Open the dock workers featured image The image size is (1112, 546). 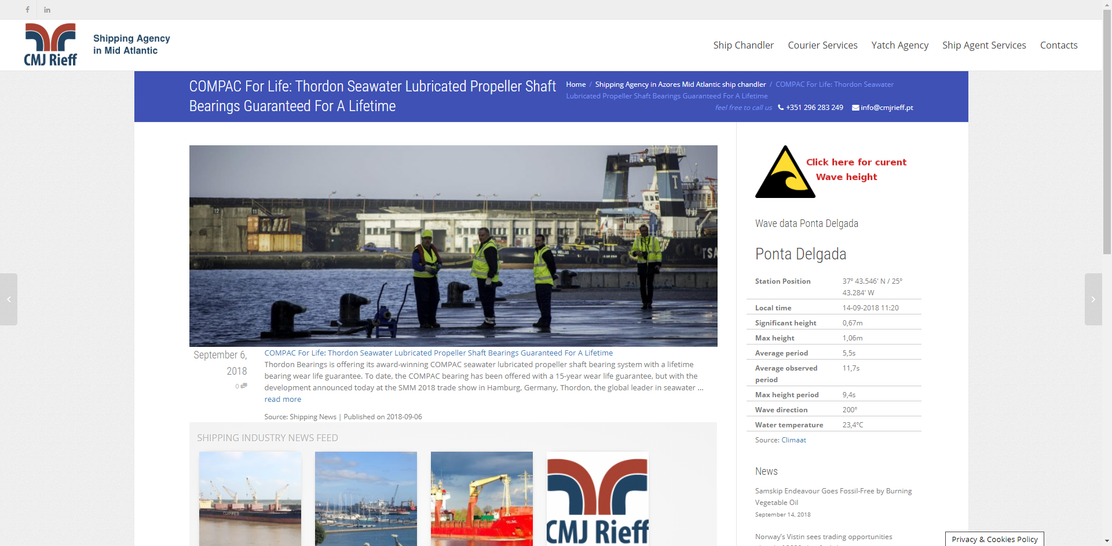point(453,245)
